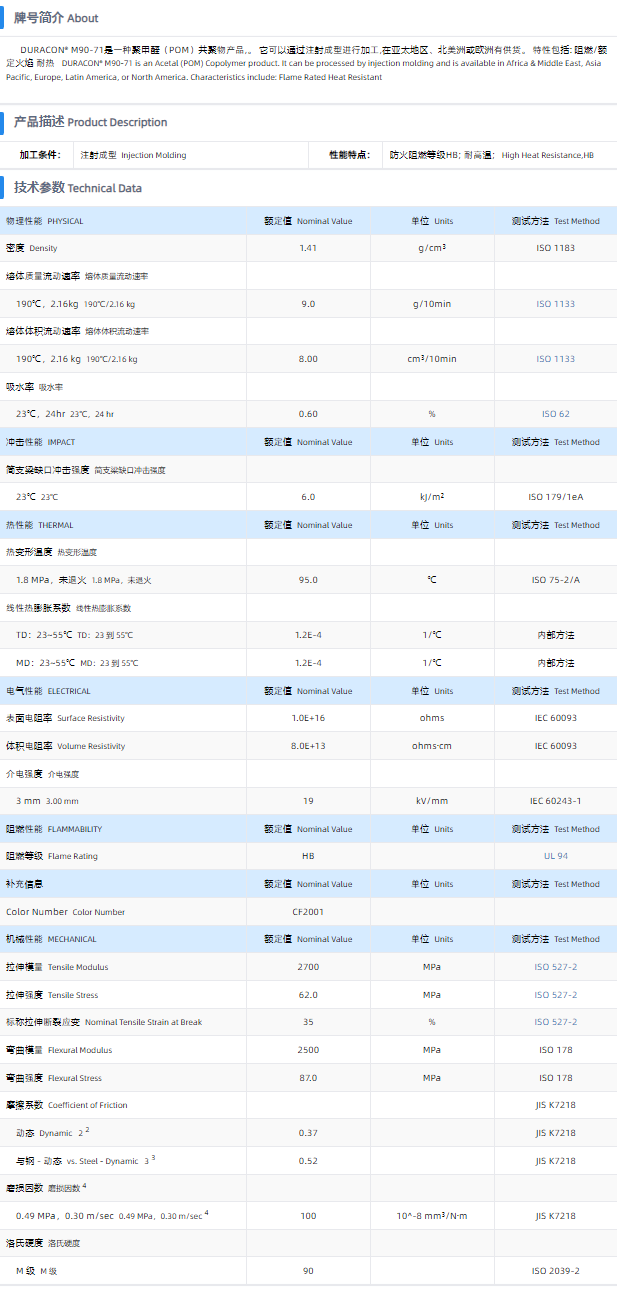Screen dimensions: 617x1292
Task: Click 'JIS K7218' in Coefficient of Friction row
Action: point(555,1105)
